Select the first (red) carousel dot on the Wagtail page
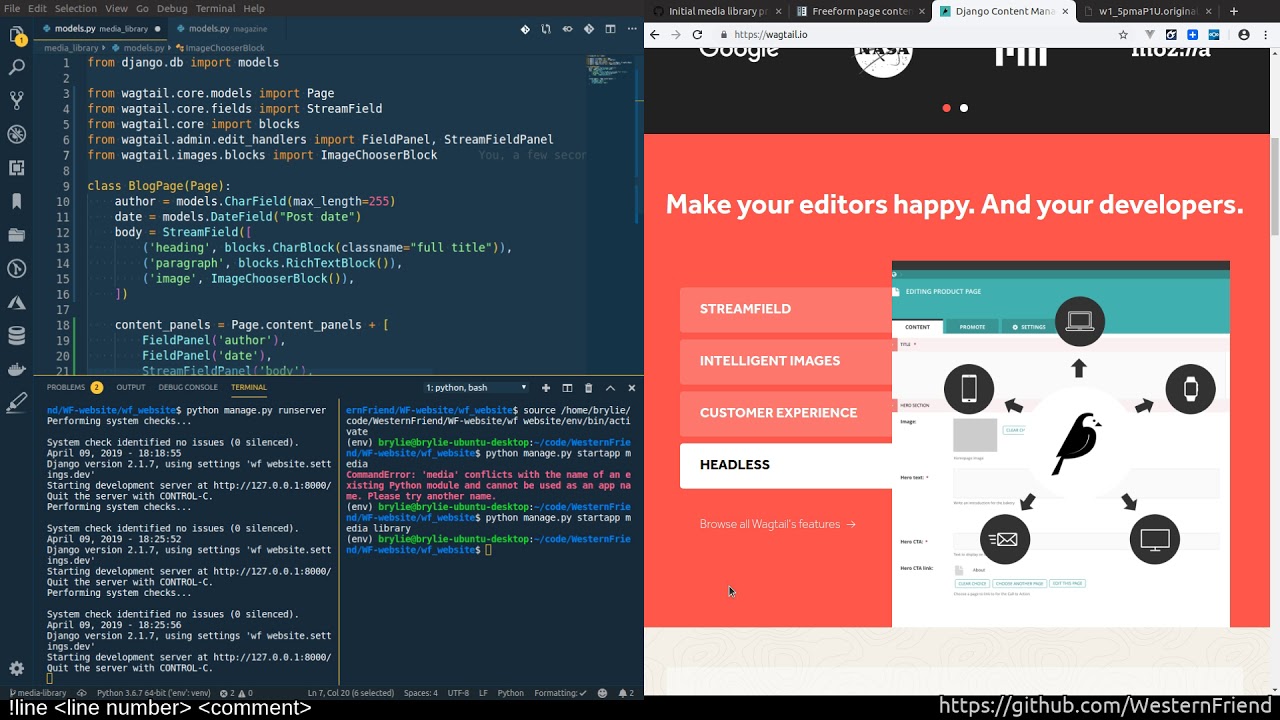This screenshot has height=720, width=1280. tap(947, 108)
